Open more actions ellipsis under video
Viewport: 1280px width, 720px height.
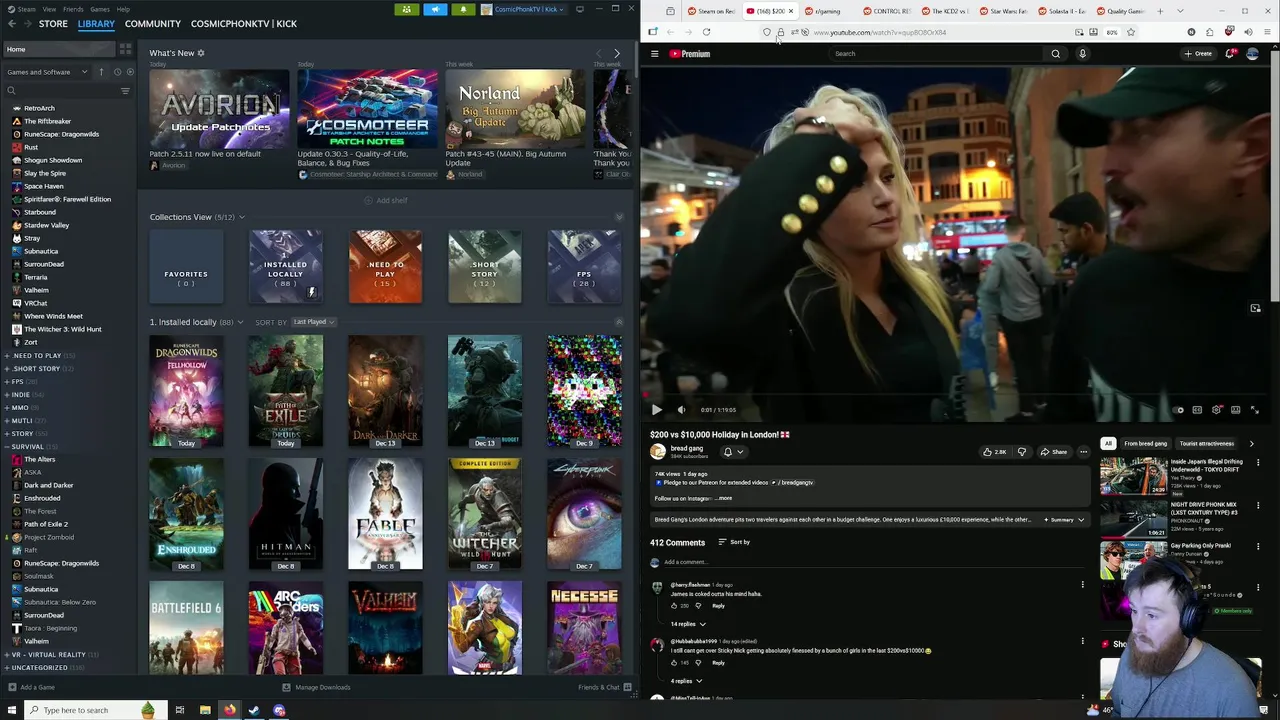click(x=1083, y=452)
